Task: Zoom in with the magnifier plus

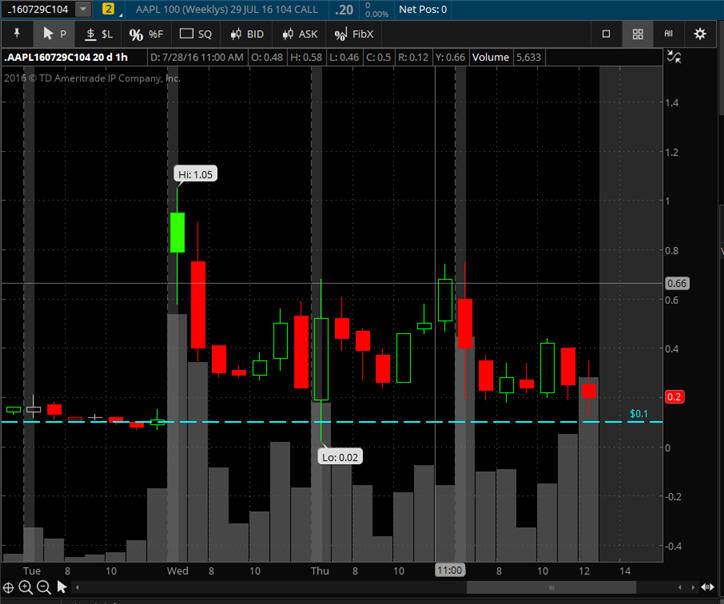Action: coord(25,587)
